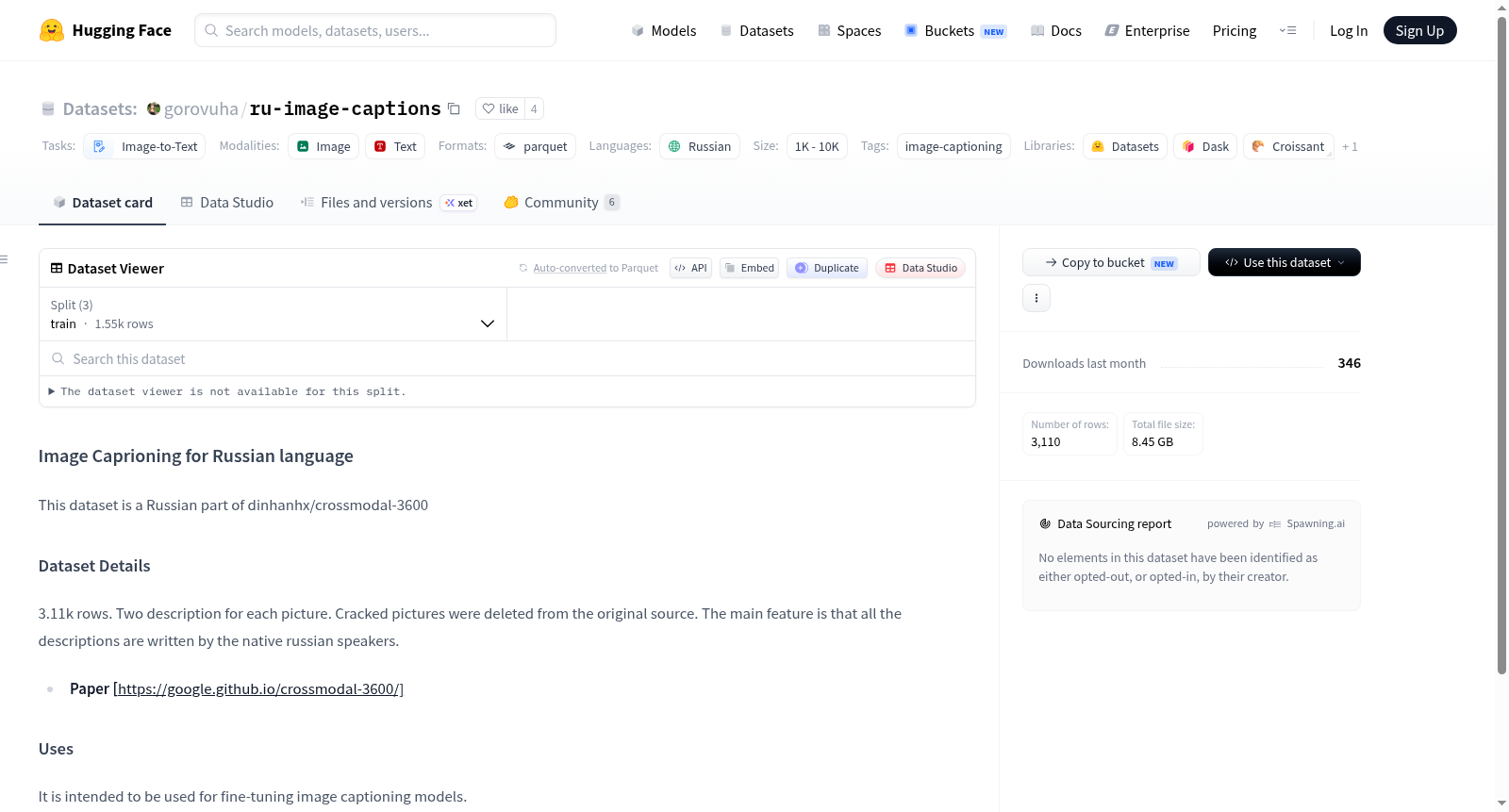Image resolution: width=1509 pixels, height=812 pixels.
Task: Open the Pricing link
Action: pos(1235,30)
